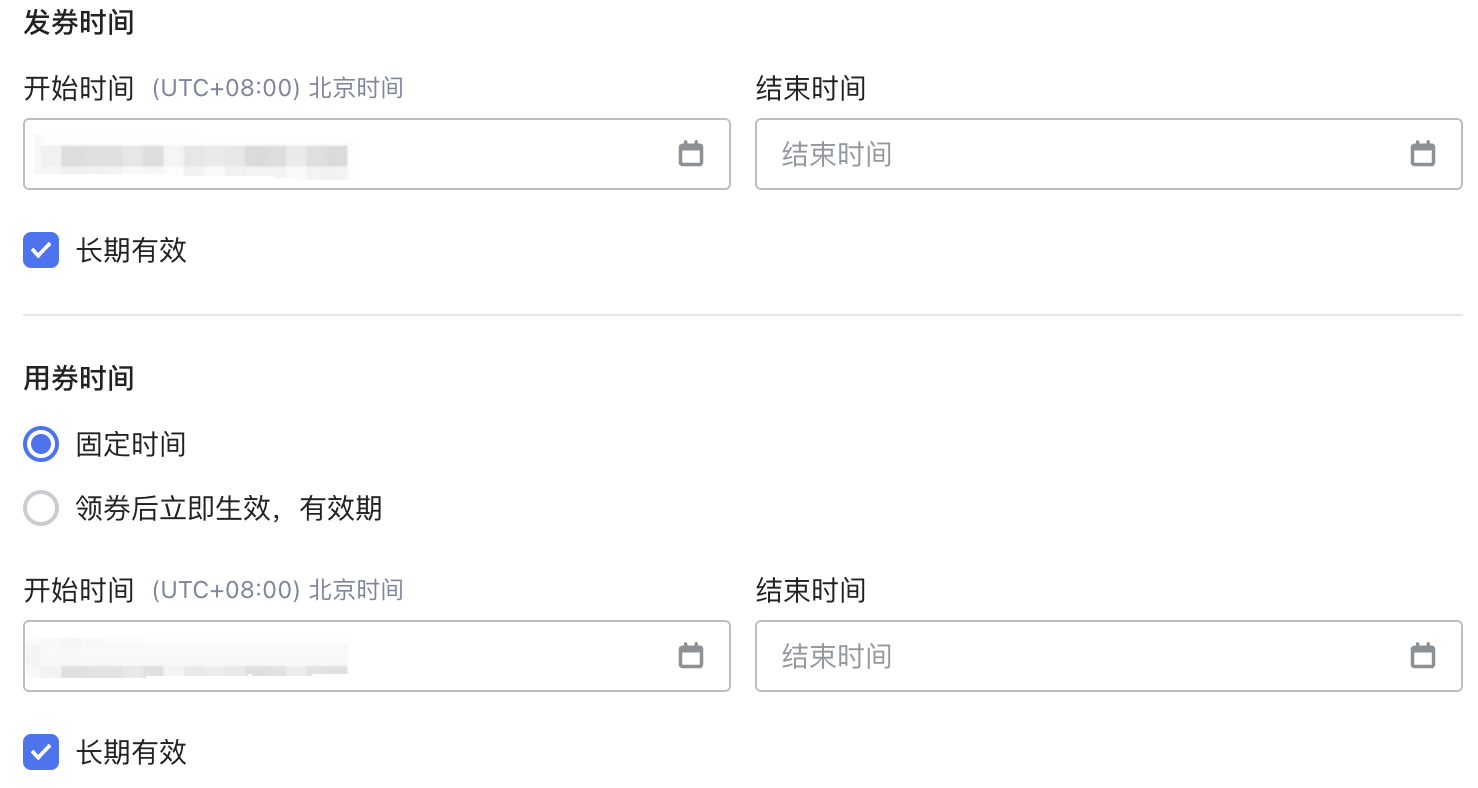This screenshot has width=1478, height=788.
Task: Open the end date picker for 用券时间
Action: click(1423, 656)
